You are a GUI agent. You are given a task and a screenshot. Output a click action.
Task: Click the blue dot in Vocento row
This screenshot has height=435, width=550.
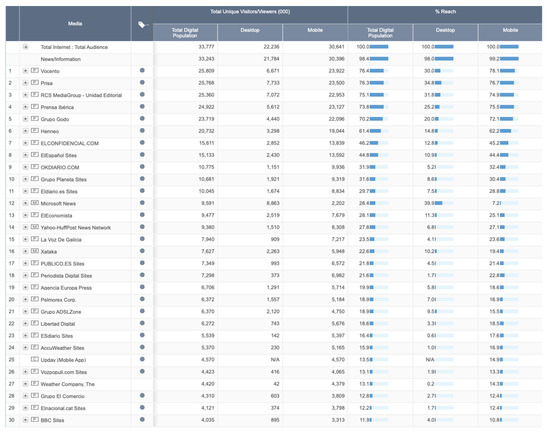pos(142,71)
